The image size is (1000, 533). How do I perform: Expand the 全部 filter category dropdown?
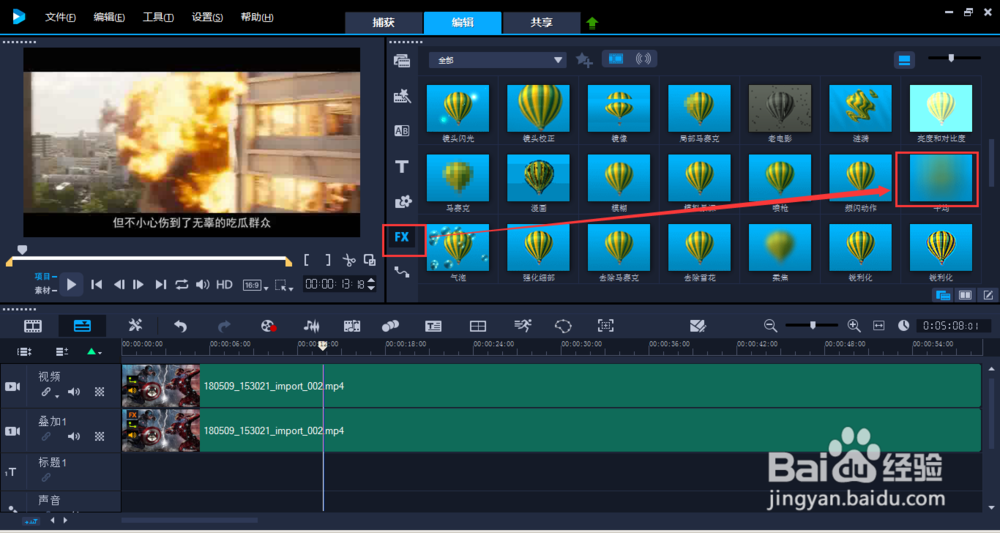click(x=497, y=60)
